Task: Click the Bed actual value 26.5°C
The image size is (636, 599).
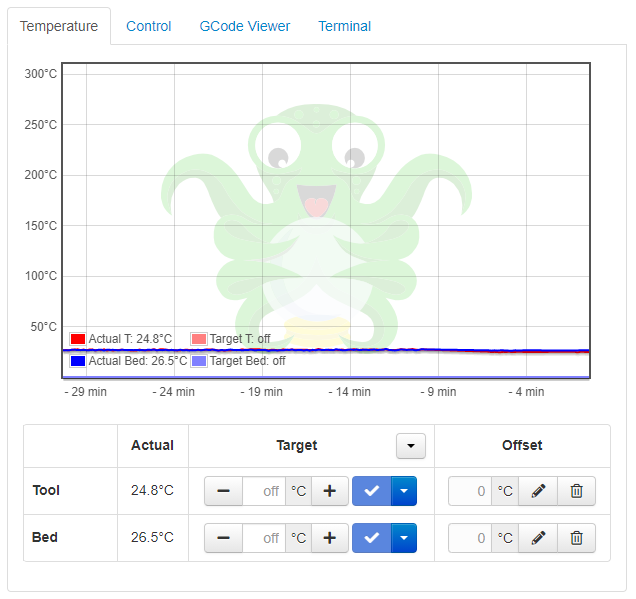Action: [x=152, y=538]
